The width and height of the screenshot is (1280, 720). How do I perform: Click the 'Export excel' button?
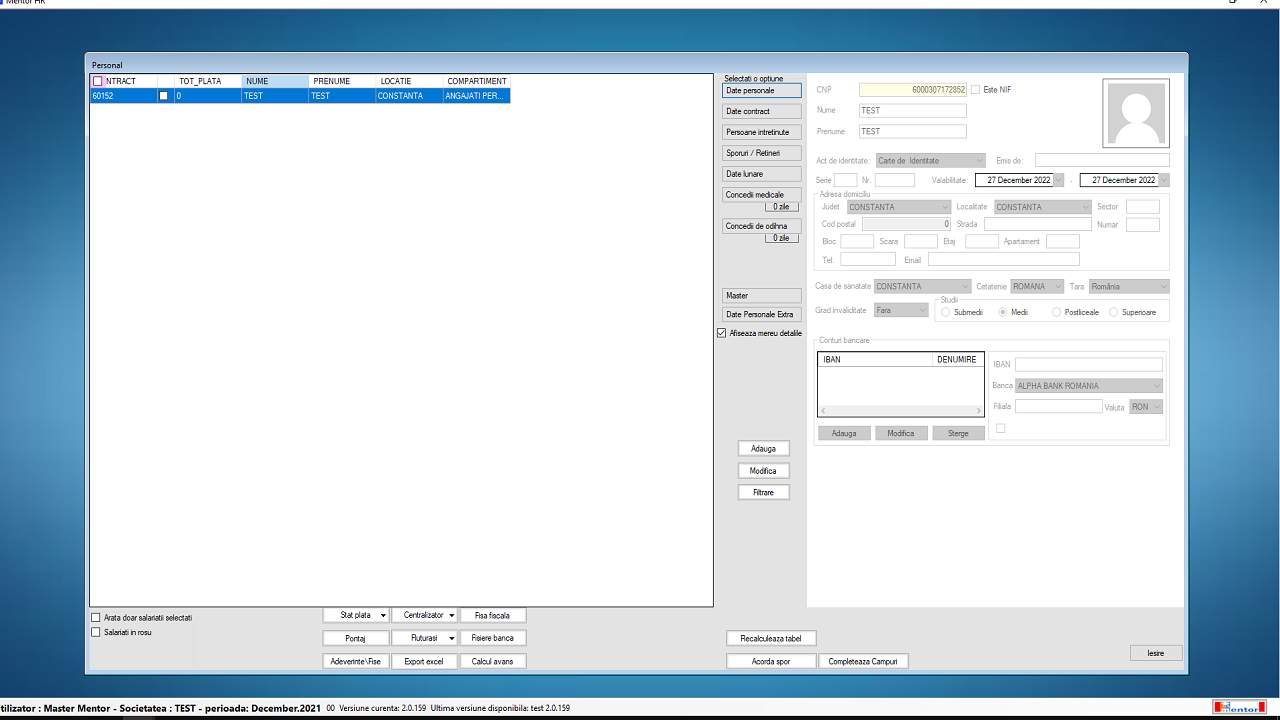(424, 661)
